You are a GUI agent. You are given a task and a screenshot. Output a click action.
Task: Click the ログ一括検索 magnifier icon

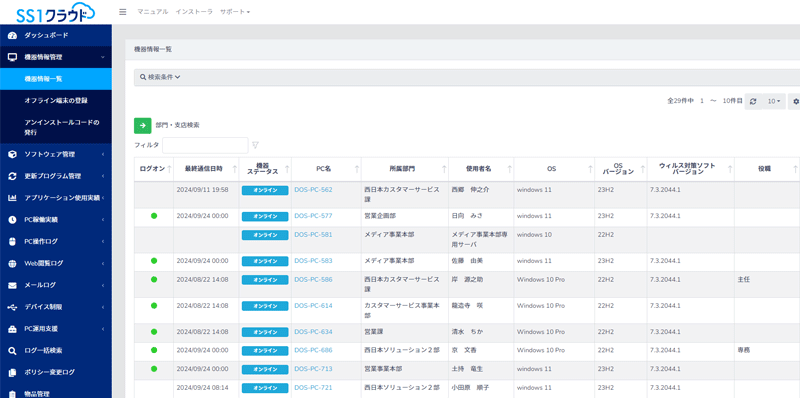click(x=13, y=351)
